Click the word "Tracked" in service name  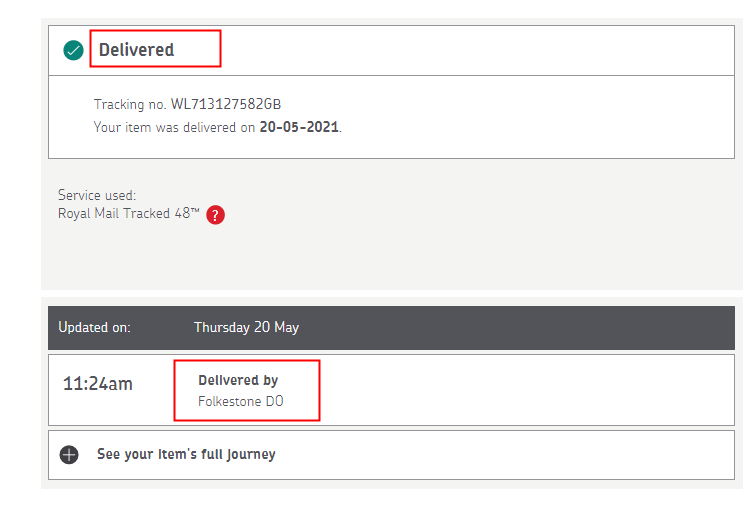click(x=146, y=214)
